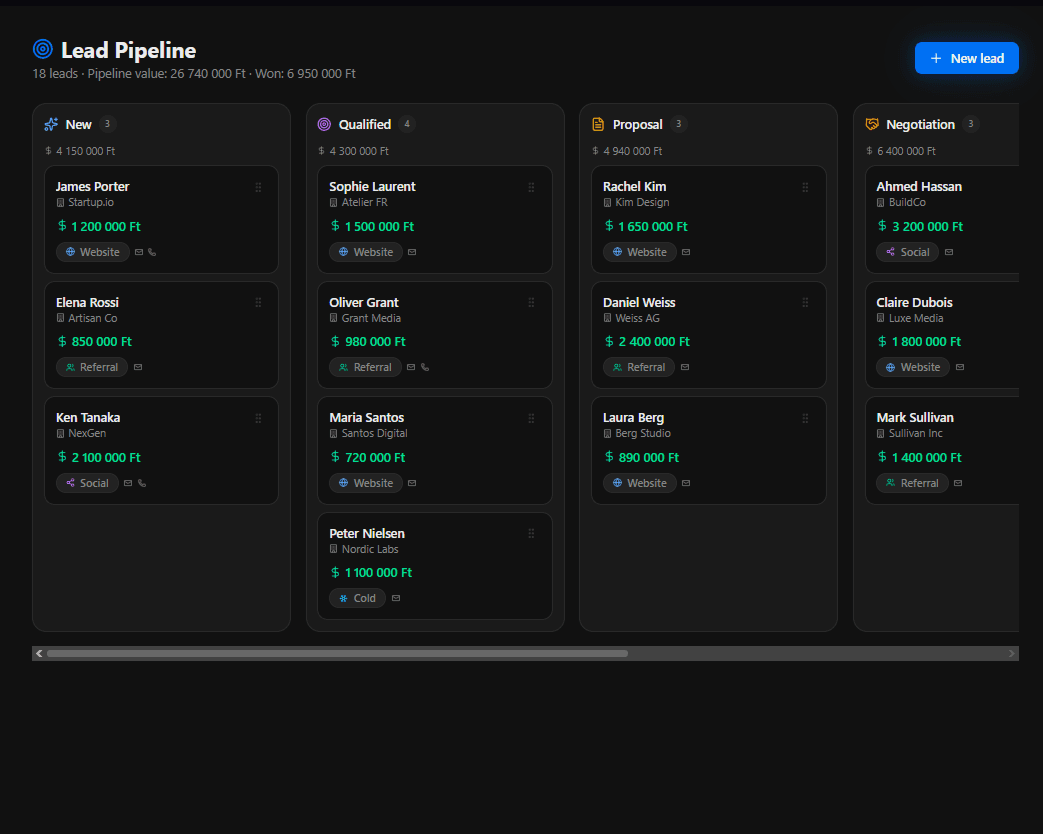Click the drag handle on James Porter card

[x=258, y=188]
